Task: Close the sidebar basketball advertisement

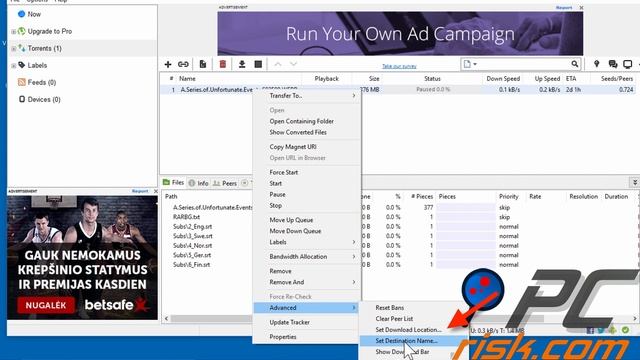Action: tap(156, 191)
